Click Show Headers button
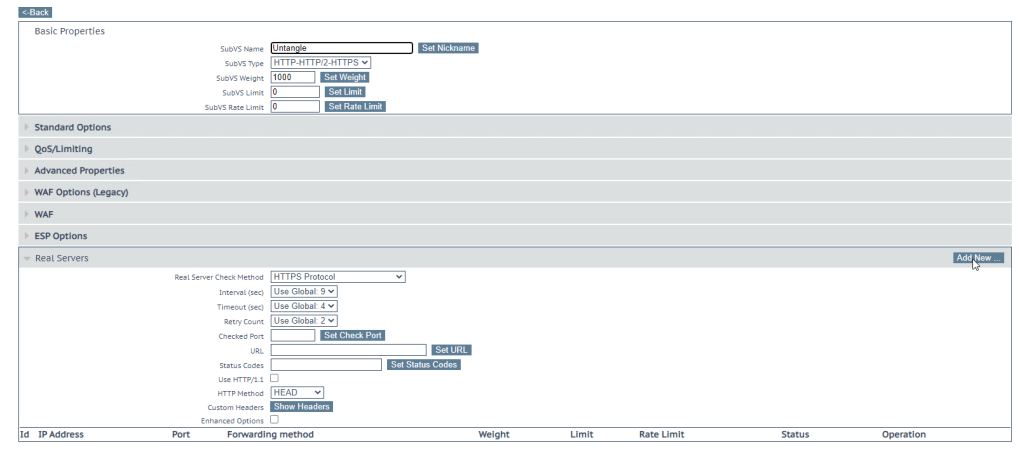Image resolution: width=1022 pixels, height=452 pixels. tap(301, 407)
